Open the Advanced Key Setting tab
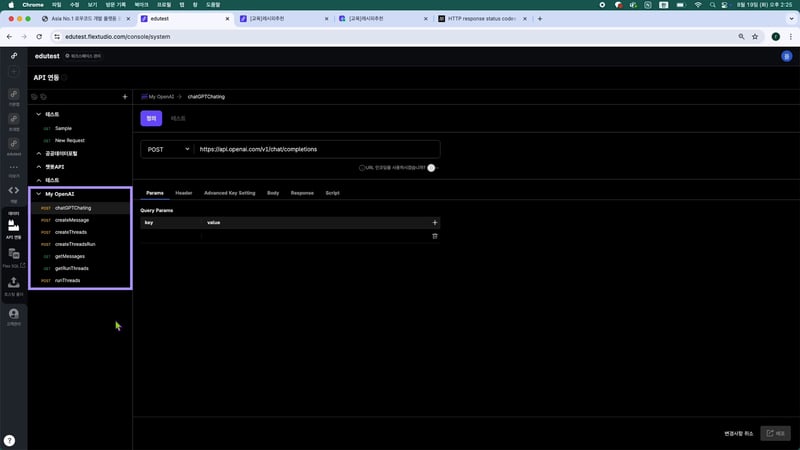Image resolution: width=800 pixels, height=450 pixels. pos(229,192)
